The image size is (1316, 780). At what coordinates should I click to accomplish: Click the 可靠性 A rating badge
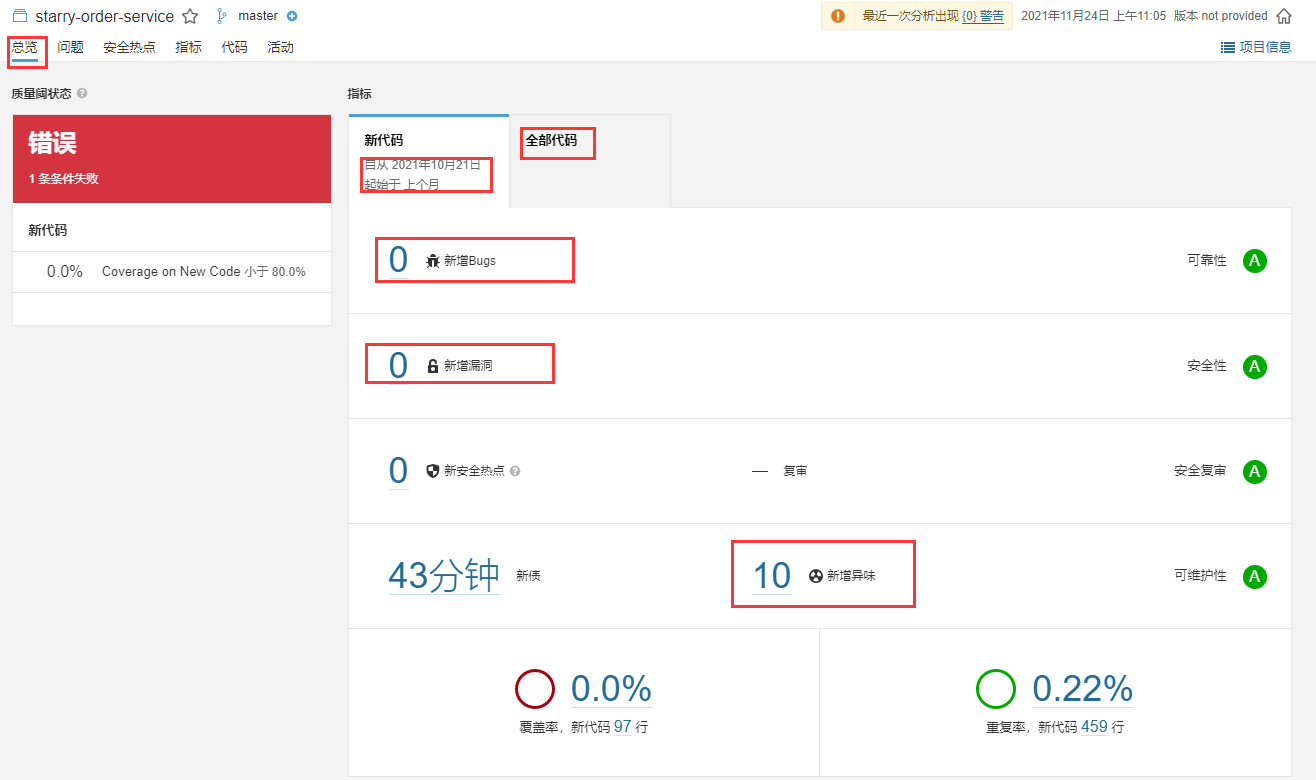click(x=1255, y=261)
